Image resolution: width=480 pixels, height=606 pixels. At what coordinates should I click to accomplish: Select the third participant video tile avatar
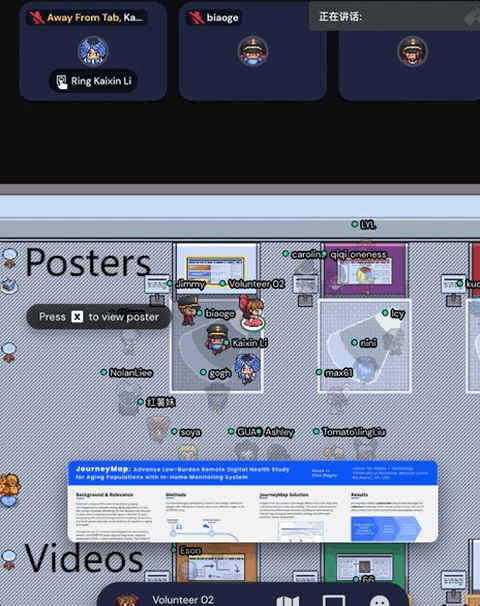point(412,51)
